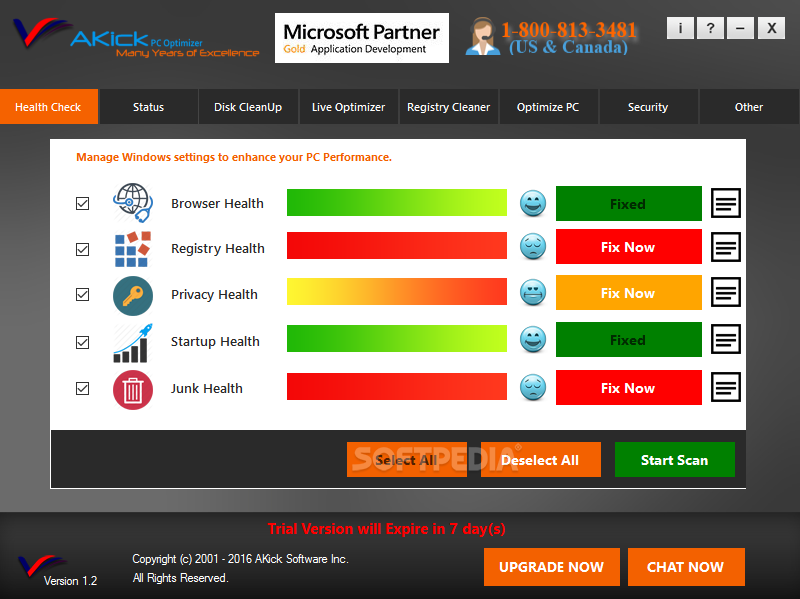Click the trial expiry notice text
This screenshot has height=599, width=800.
(387, 529)
